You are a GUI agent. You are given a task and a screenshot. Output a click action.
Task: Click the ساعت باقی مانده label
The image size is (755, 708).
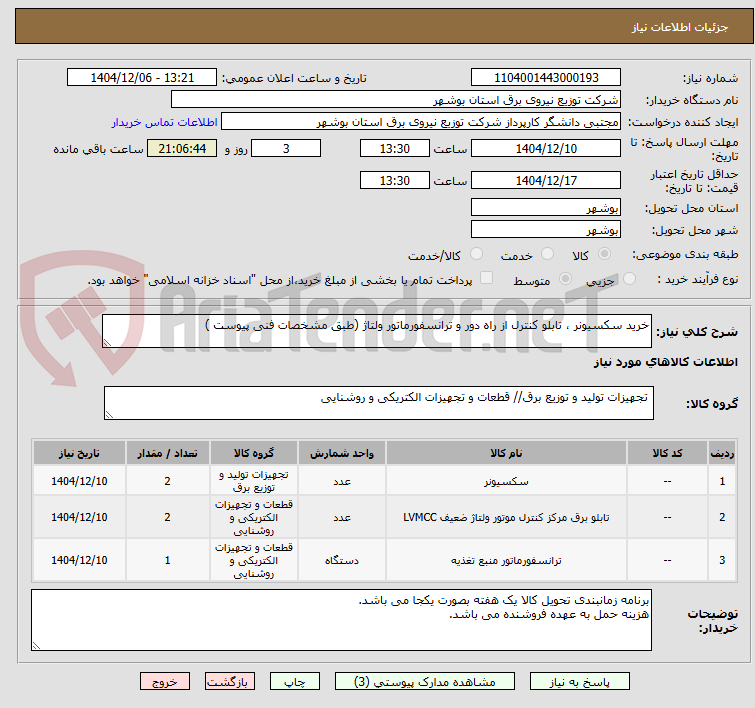98,149
